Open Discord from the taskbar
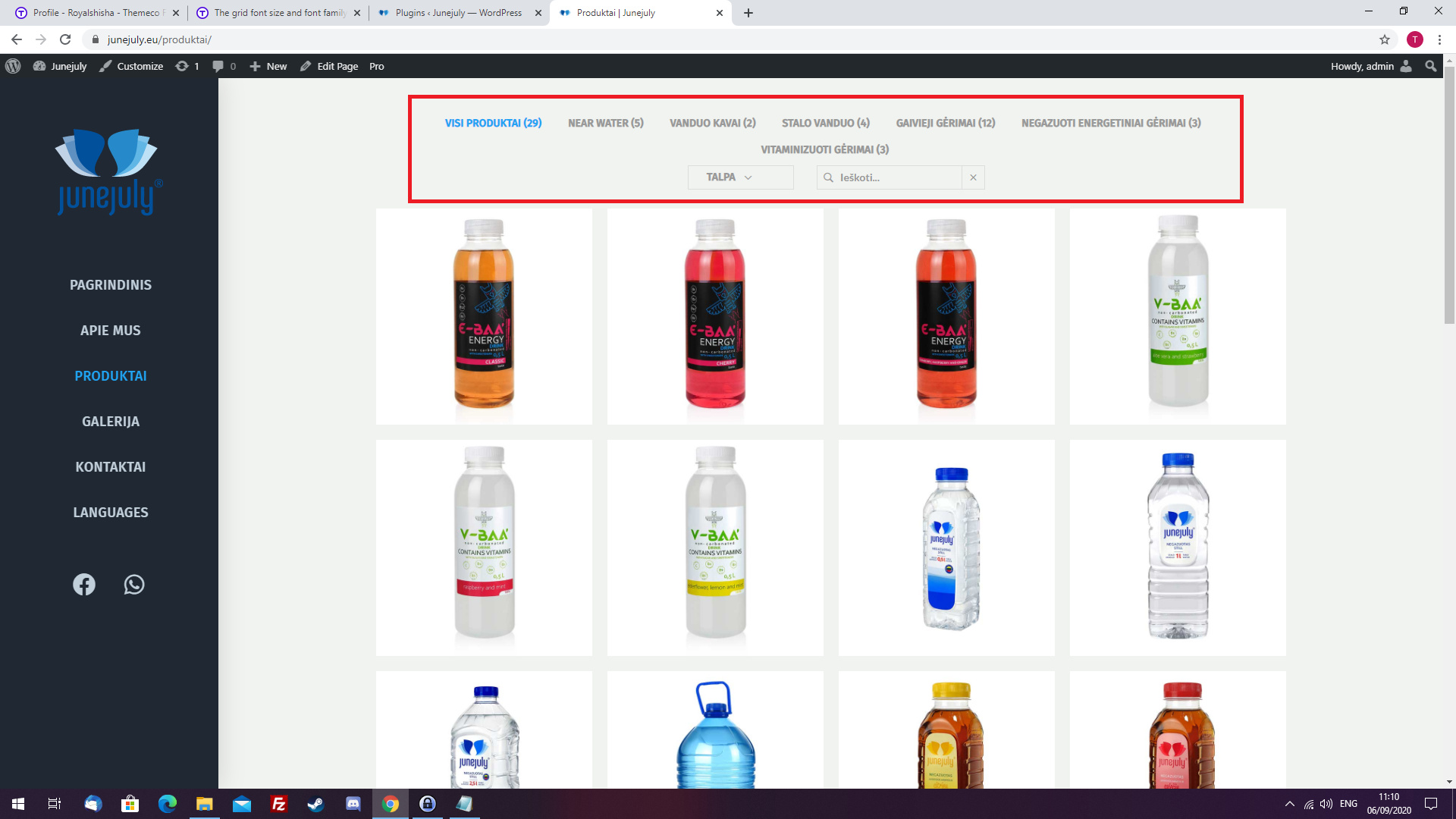This screenshot has width=1456, height=819. 353,804
